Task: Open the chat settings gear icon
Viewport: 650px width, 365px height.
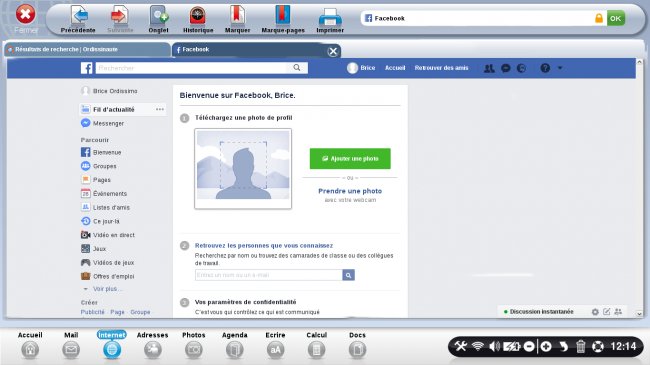Action: click(x=595, y=312)
